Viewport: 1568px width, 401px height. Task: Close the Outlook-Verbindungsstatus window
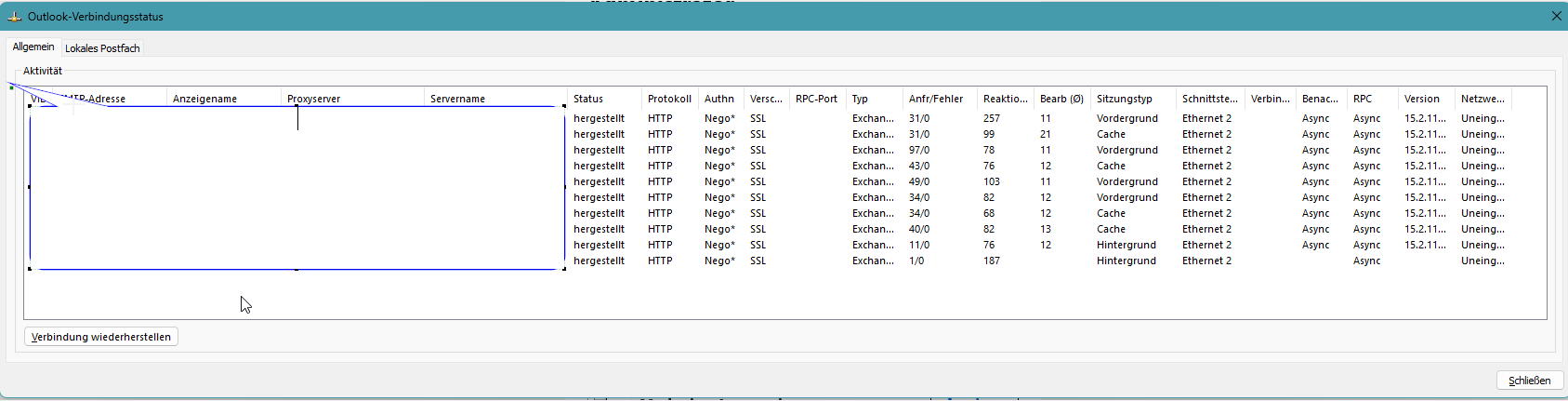tap(1557, 16)
